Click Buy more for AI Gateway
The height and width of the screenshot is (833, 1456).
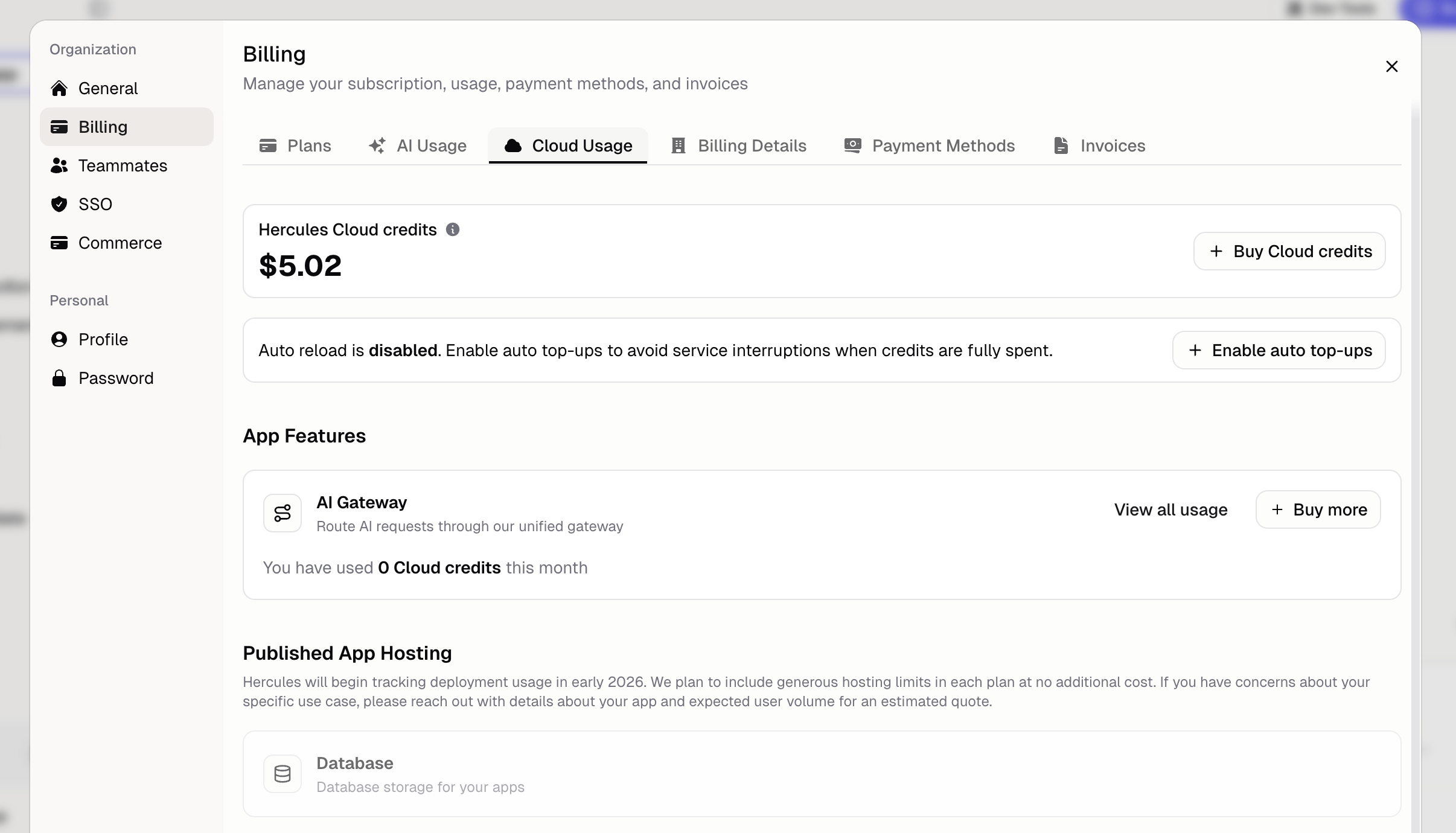point(1318,509)
